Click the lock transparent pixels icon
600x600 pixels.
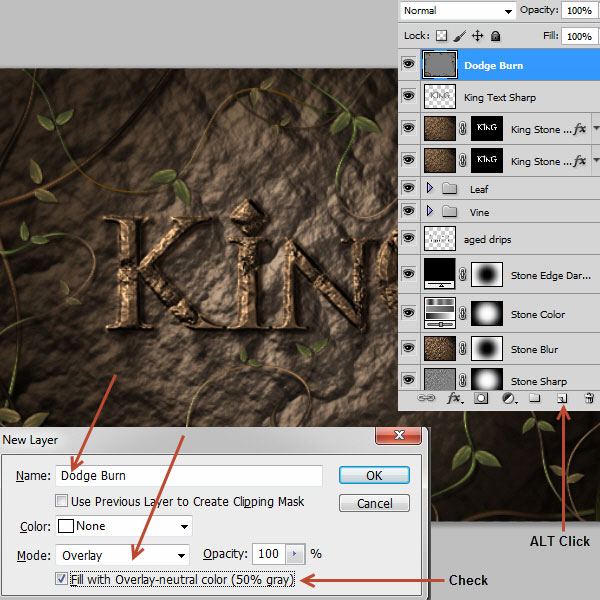(x=442, y=36)
